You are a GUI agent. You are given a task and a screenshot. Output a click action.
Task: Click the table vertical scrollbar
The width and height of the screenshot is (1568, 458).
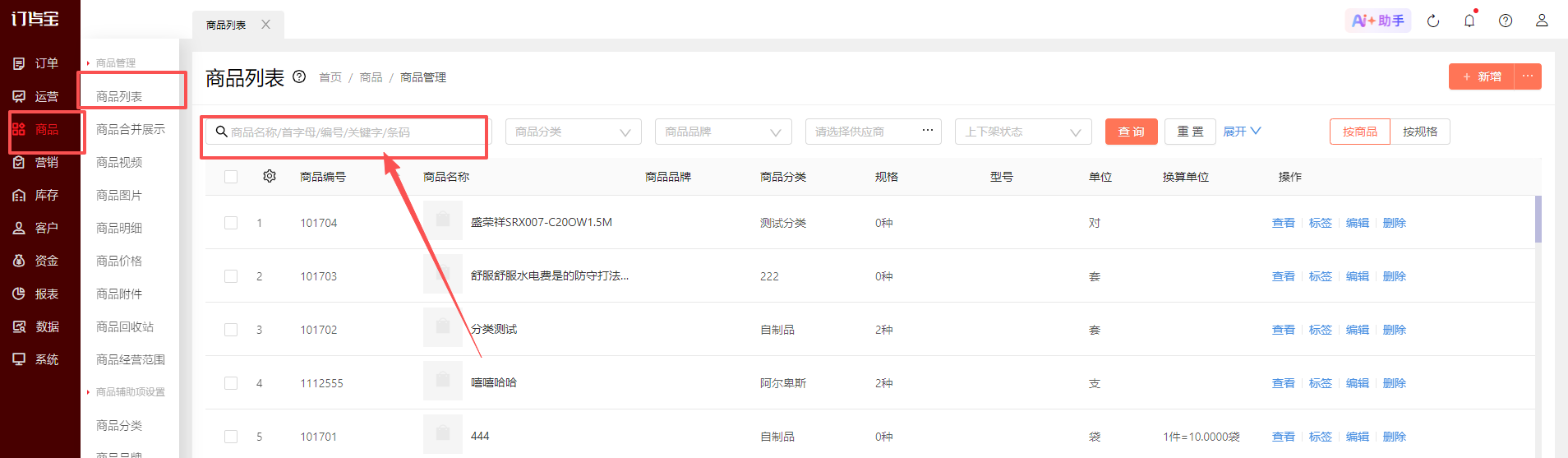(1538, 220)
